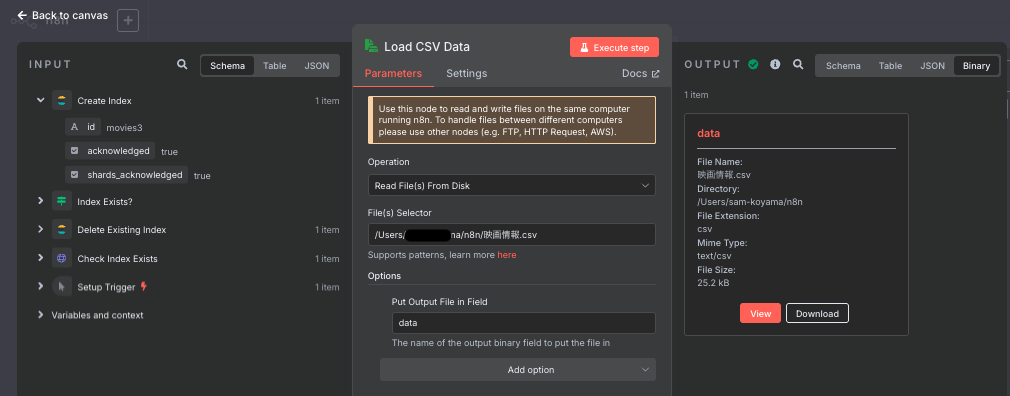Switch output view to Binary
1010x396 pixels.
[977, 66]
